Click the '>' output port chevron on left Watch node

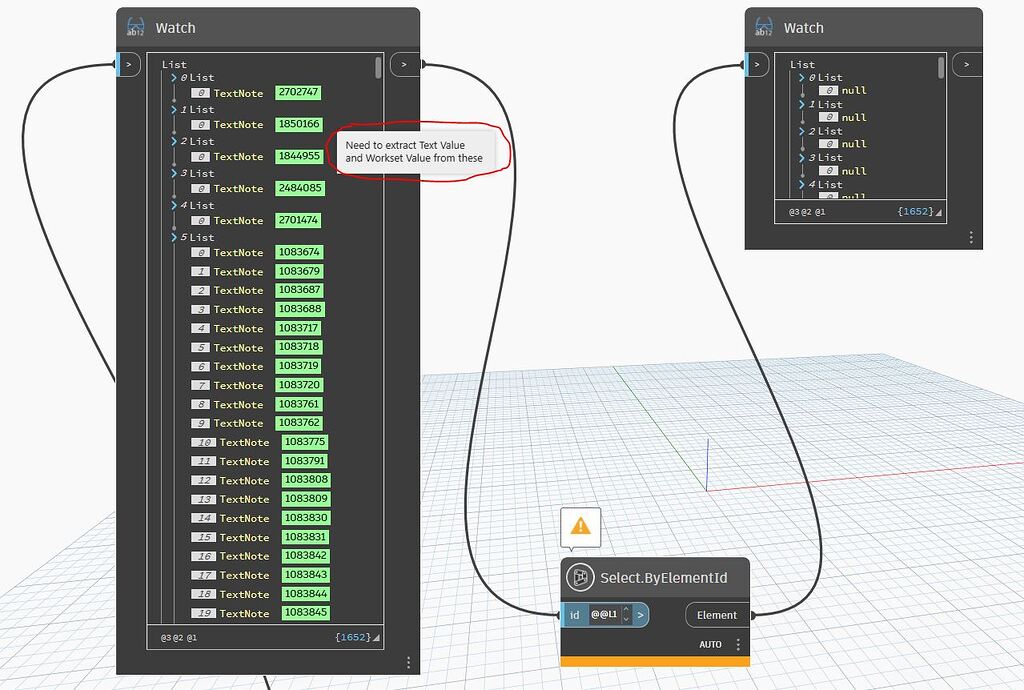tap(404, 63)
